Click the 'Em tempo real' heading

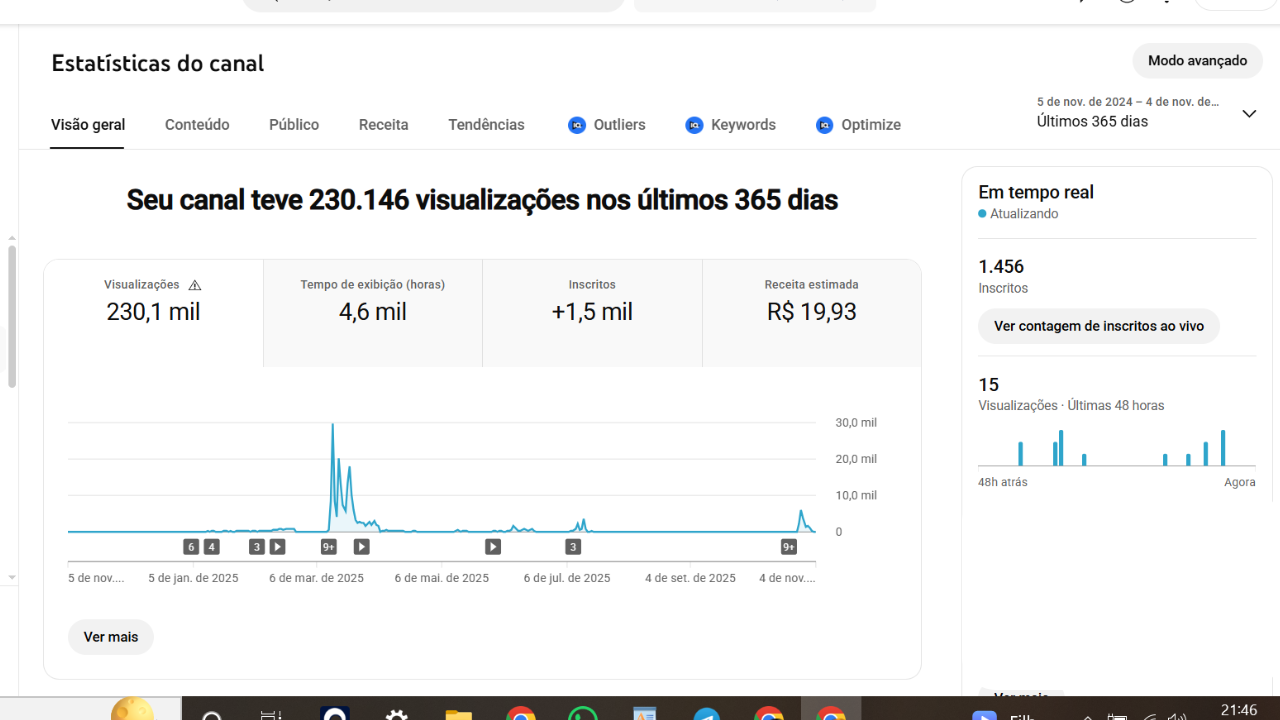pos(1036,192)
